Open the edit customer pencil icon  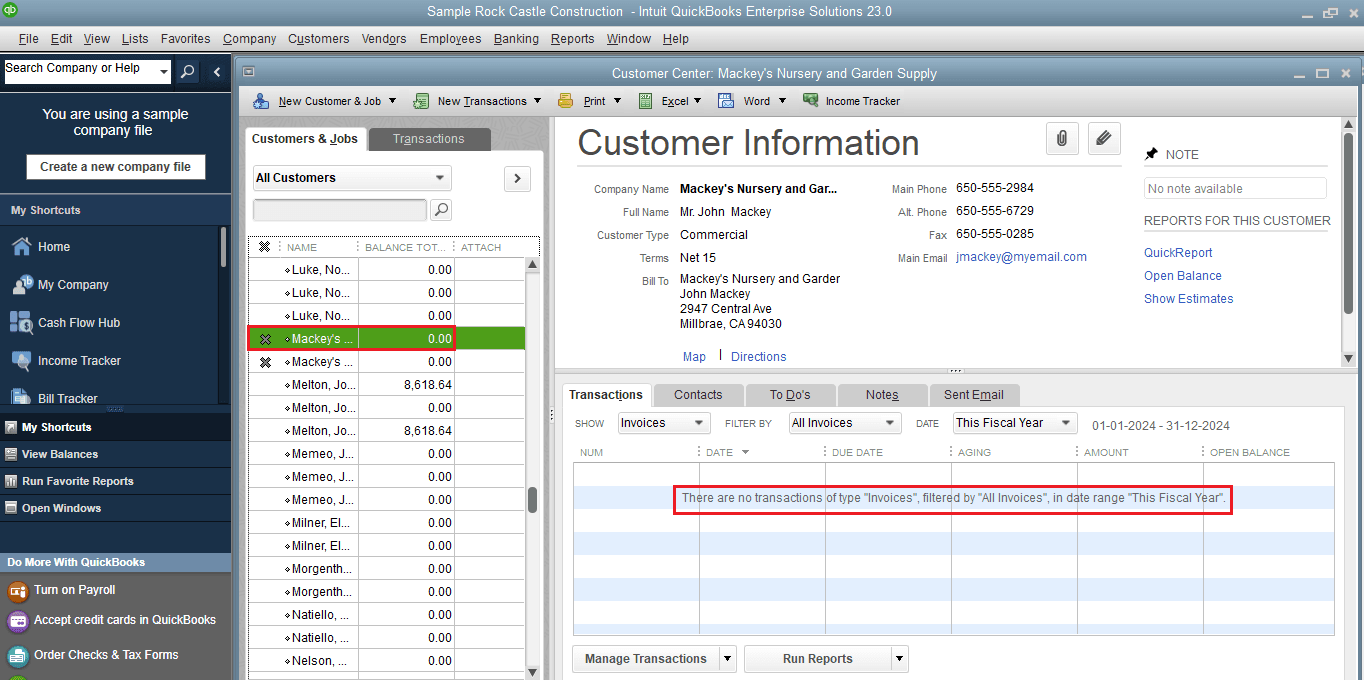(1104, 138)
